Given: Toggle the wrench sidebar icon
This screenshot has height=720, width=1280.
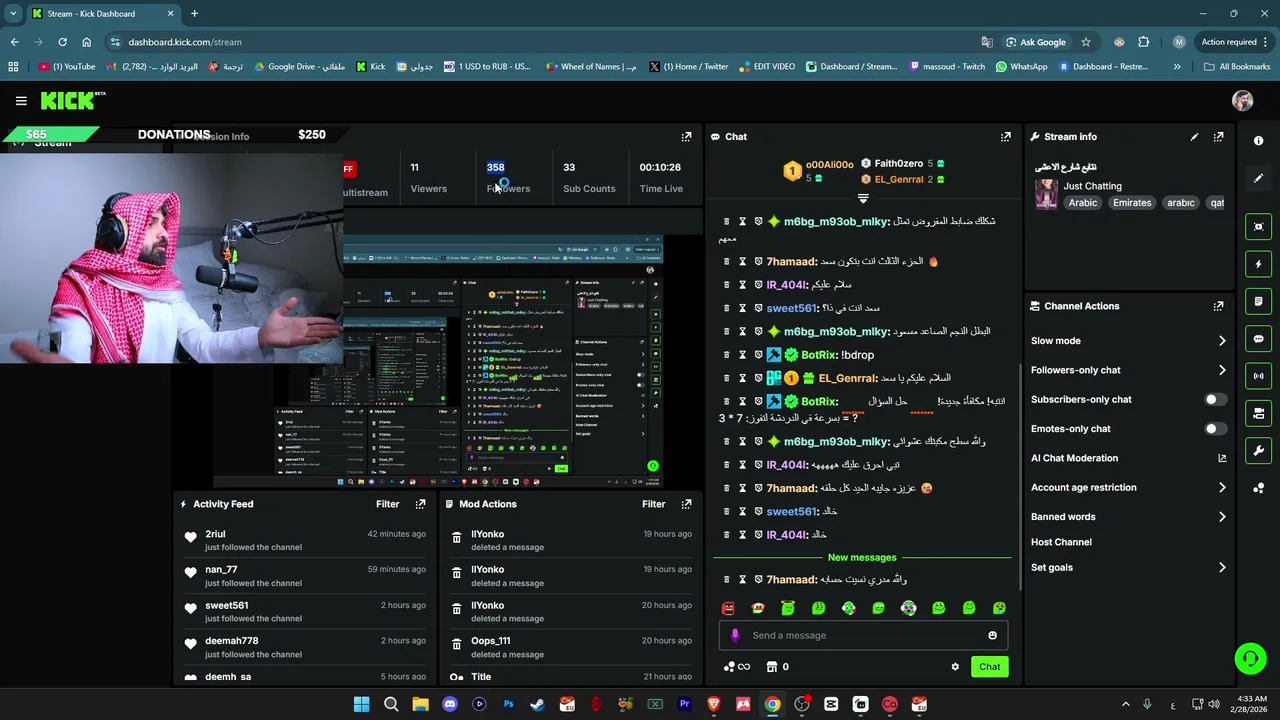Looking at the screenshot, I should tap(1259, 451).
